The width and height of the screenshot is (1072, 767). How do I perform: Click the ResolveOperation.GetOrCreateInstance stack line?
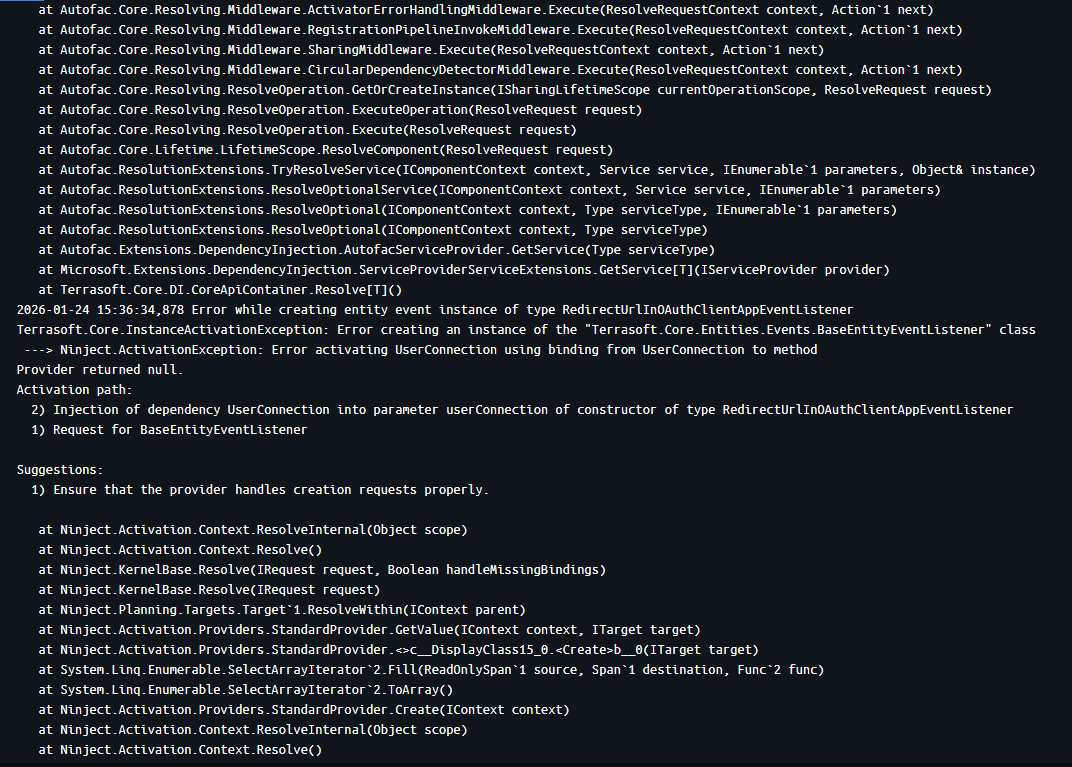click(x=515, y=90)
